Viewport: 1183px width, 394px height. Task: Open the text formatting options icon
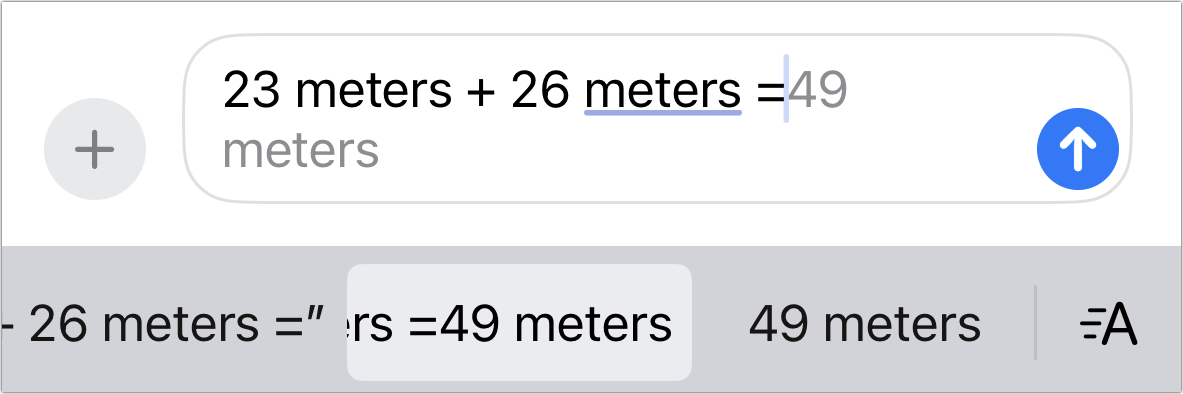pyautogui.click(x=1108, y=325)
